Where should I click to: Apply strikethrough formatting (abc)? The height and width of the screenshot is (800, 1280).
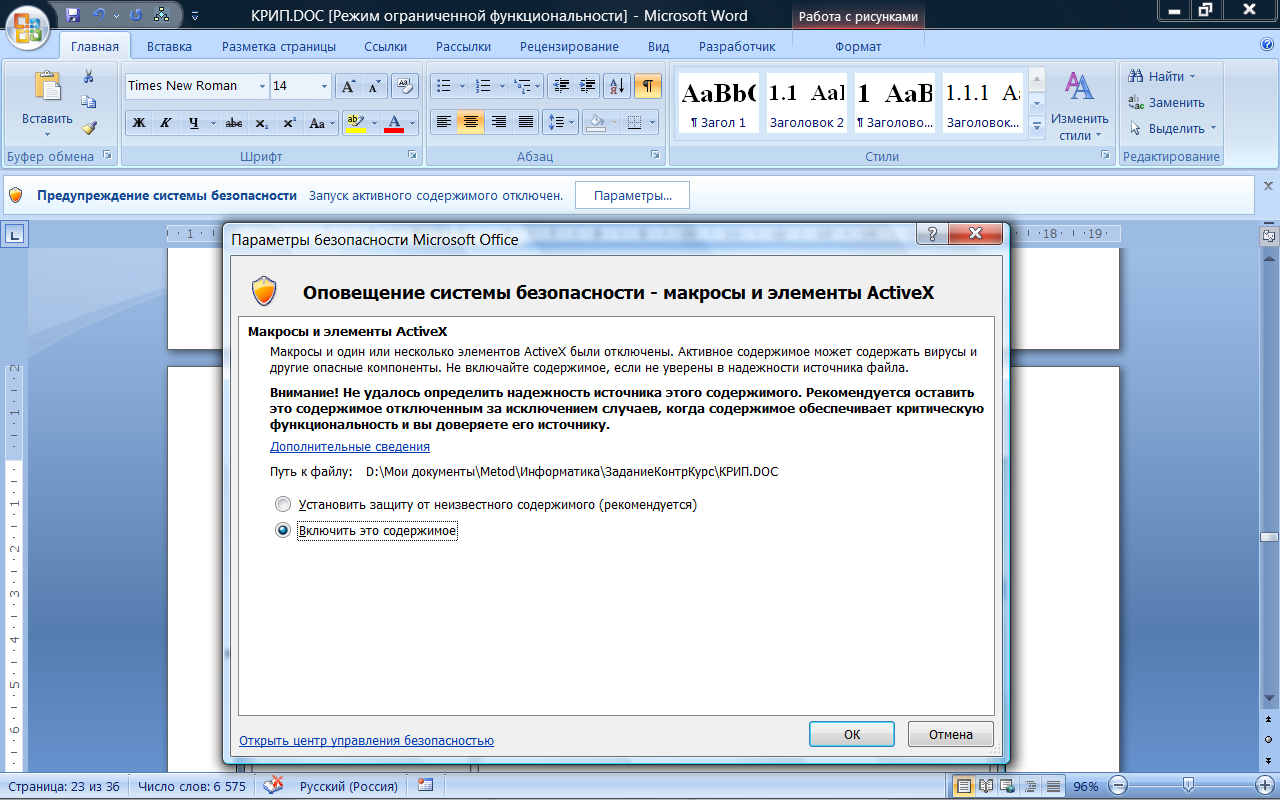(x=234, y=123)
